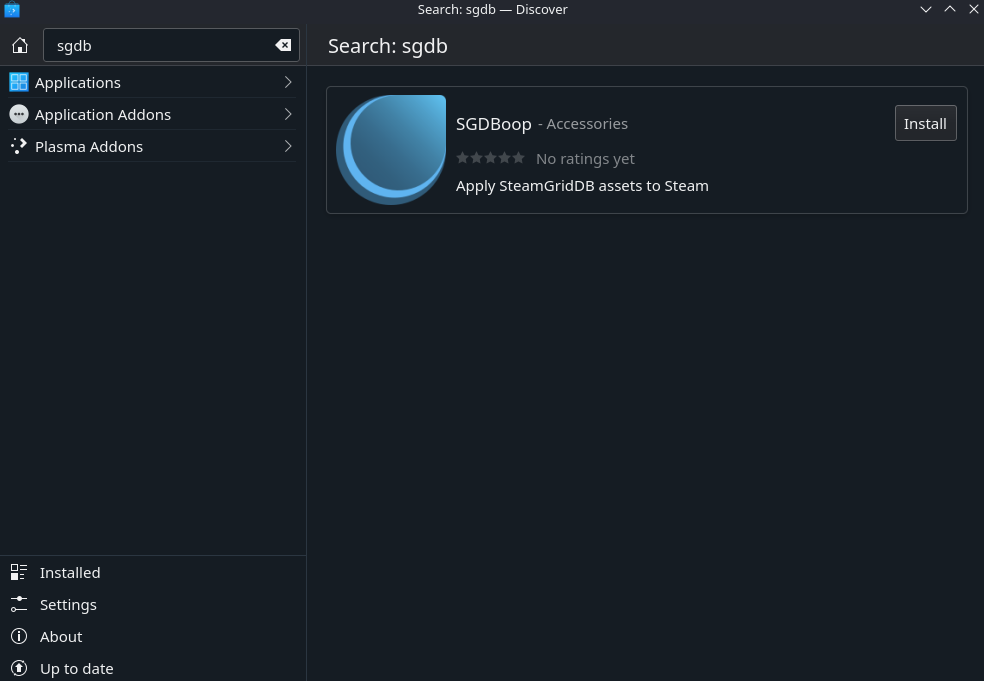984x681 pixels.
Task: Expand the Application Addons chevron
Action: click(x=288, y=114)
